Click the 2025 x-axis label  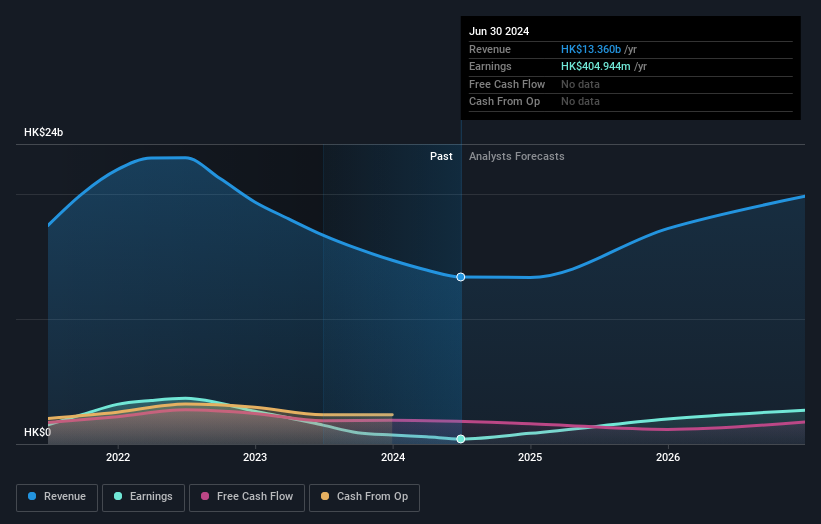pyautogui.click(x=530, y=457)
